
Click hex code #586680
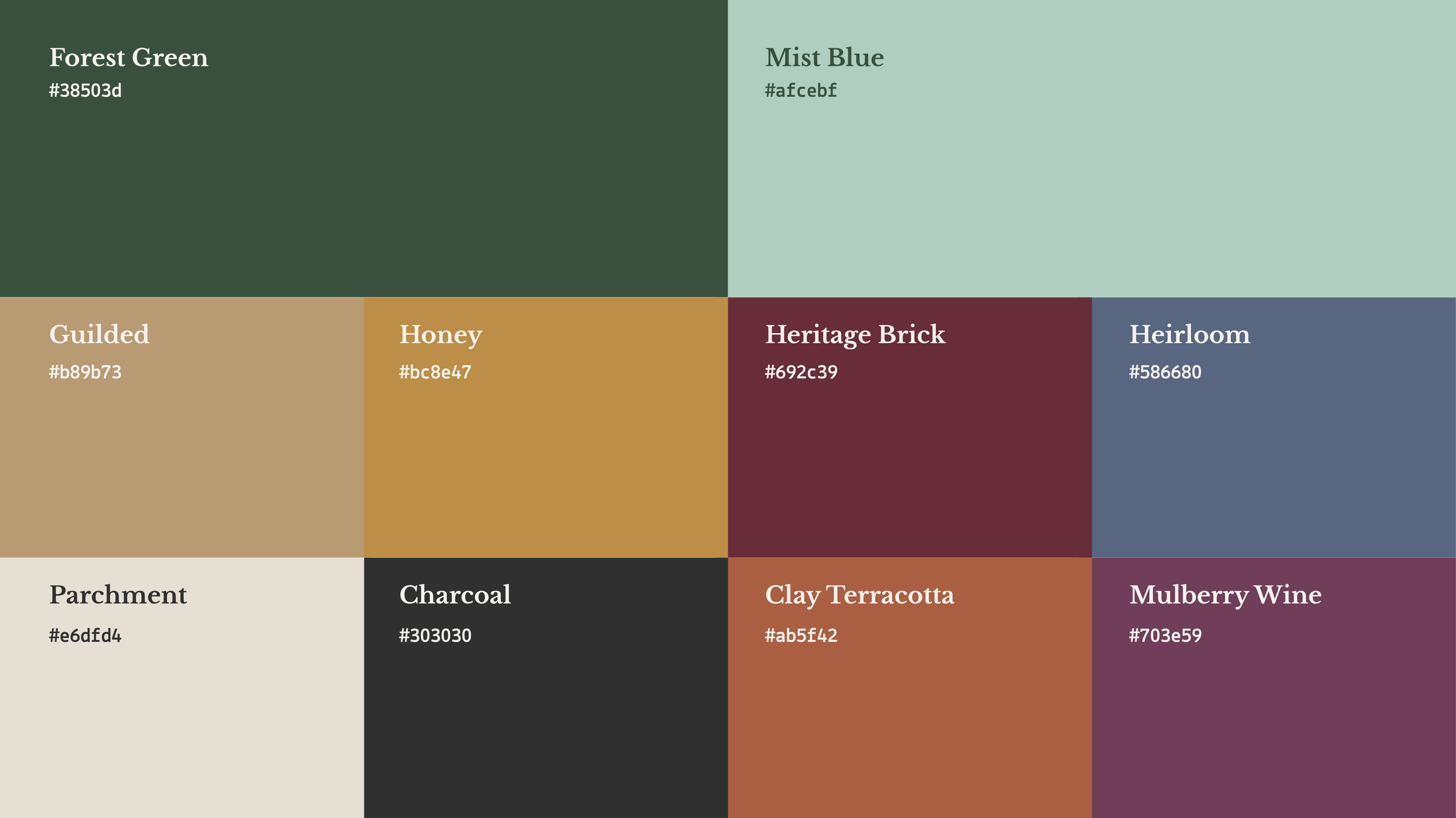click(x=1165, y=372)
